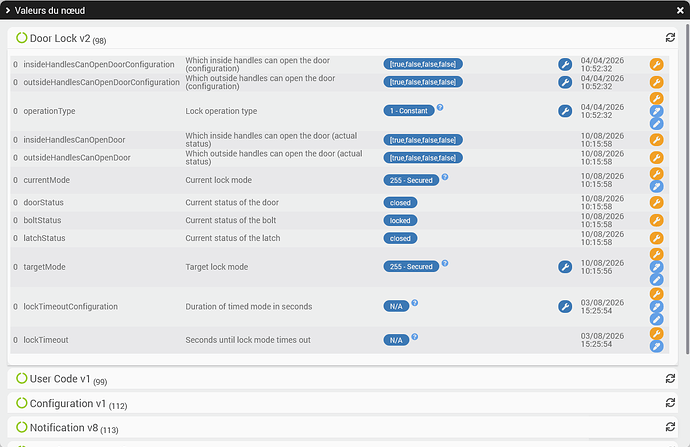
Task: Click help icon beside 1 - Constant value
Action: (440, 107)
